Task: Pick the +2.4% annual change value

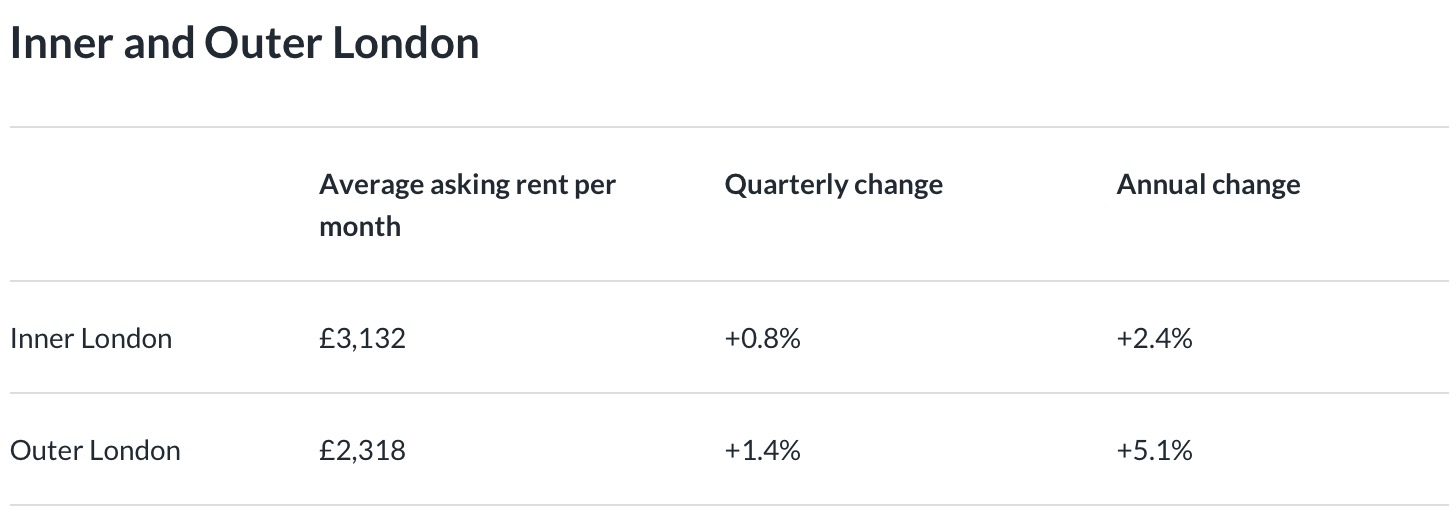Action: click(1154, 339)
